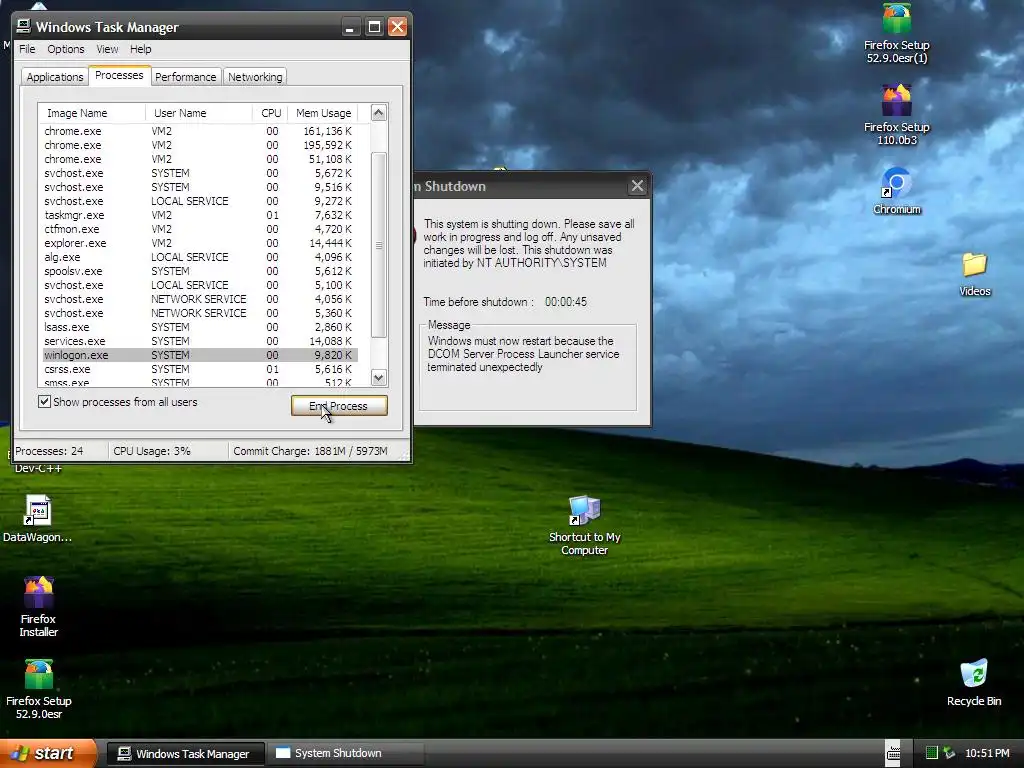Sort processes by CPU column header

270,113
